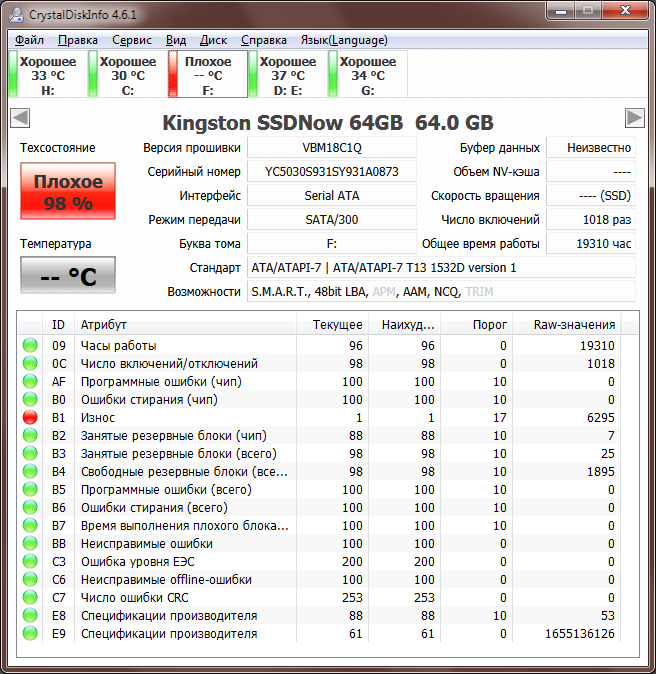Image resolution: width=656 pixels, height=674 pixels.
Task: Click the red Плохое 98 % health button
Action: tap(68, 191)
